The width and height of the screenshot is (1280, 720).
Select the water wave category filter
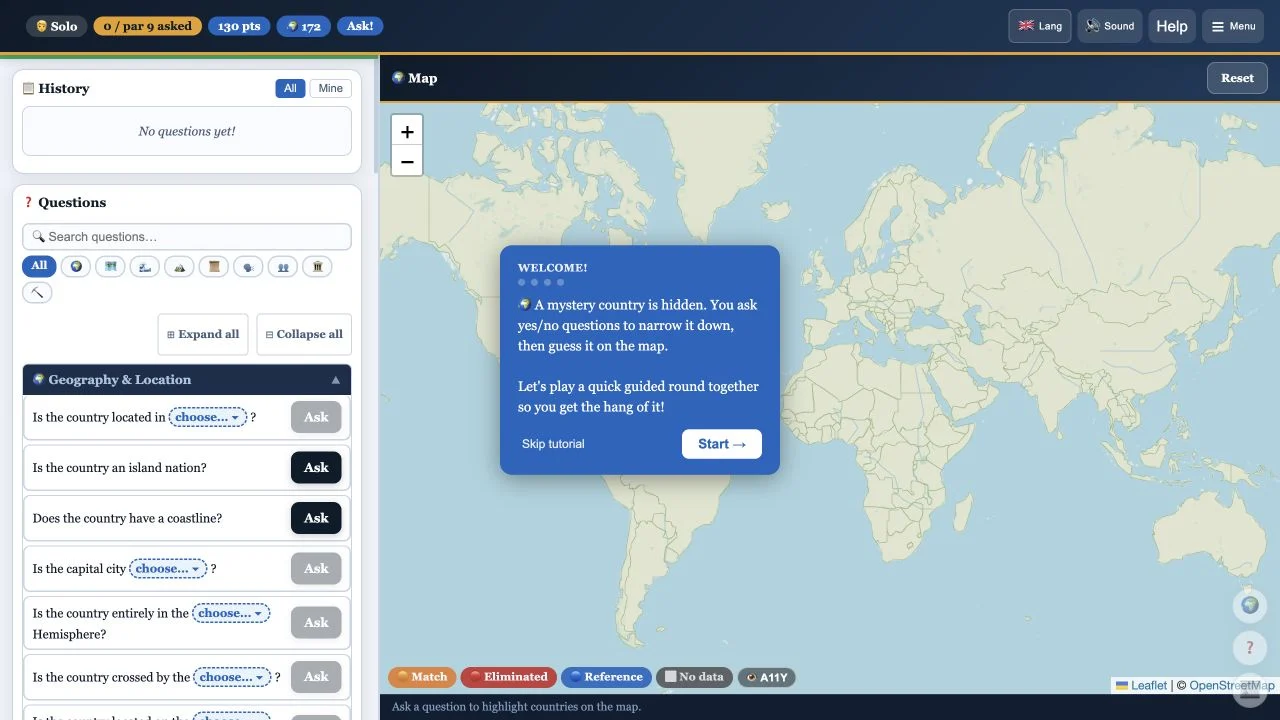144,267
